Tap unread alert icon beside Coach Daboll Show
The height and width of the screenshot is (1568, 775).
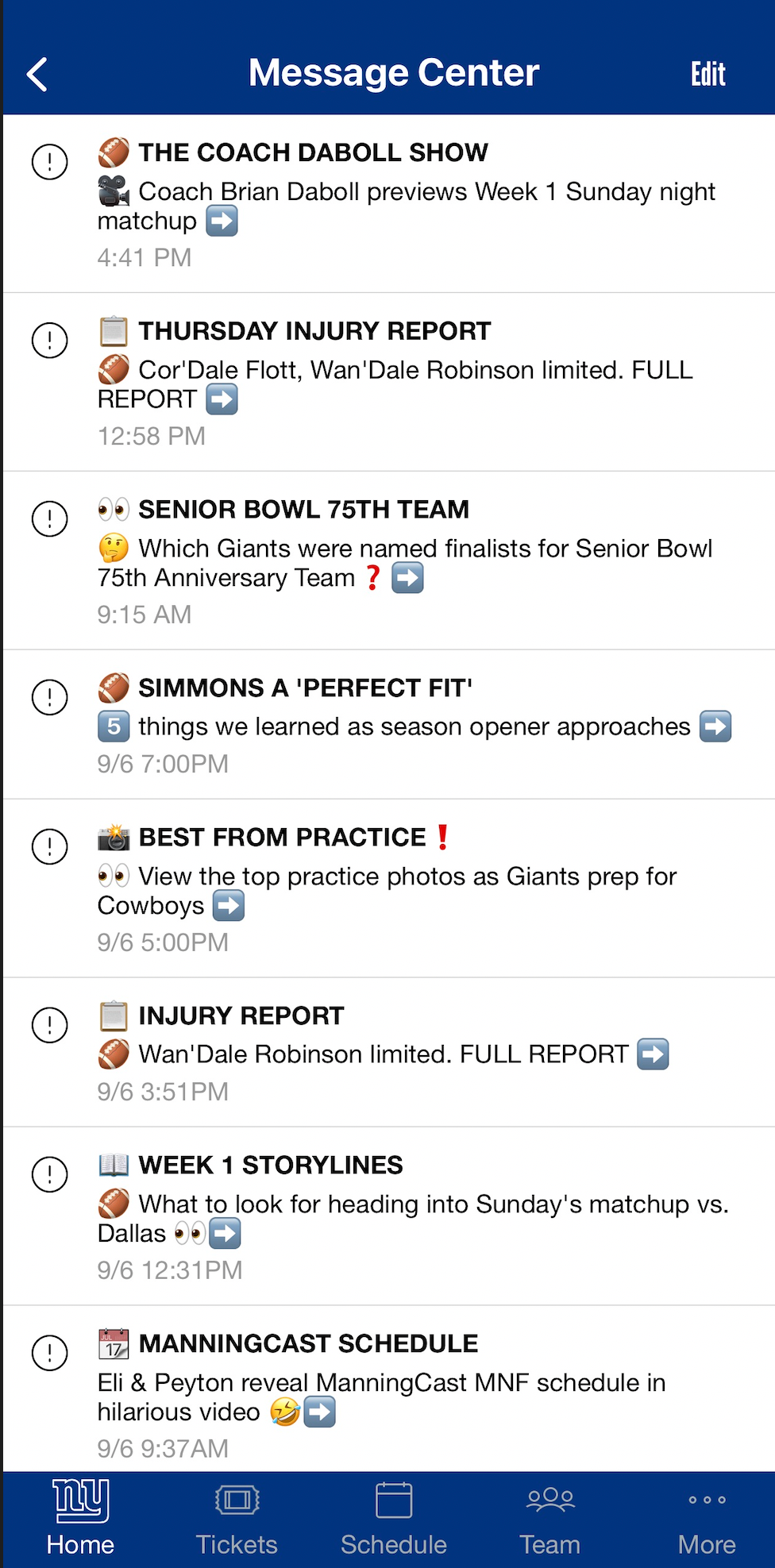[49, 162]
